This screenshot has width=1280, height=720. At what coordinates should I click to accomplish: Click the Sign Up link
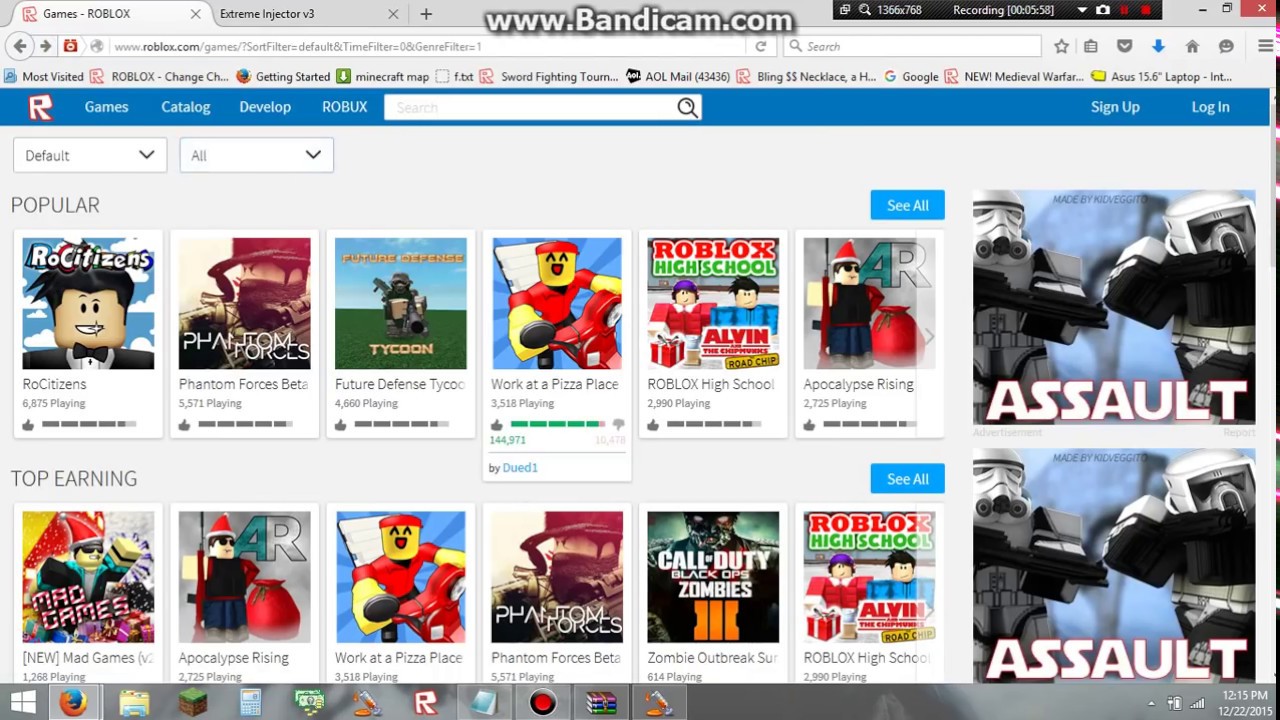pos(1115,107)
